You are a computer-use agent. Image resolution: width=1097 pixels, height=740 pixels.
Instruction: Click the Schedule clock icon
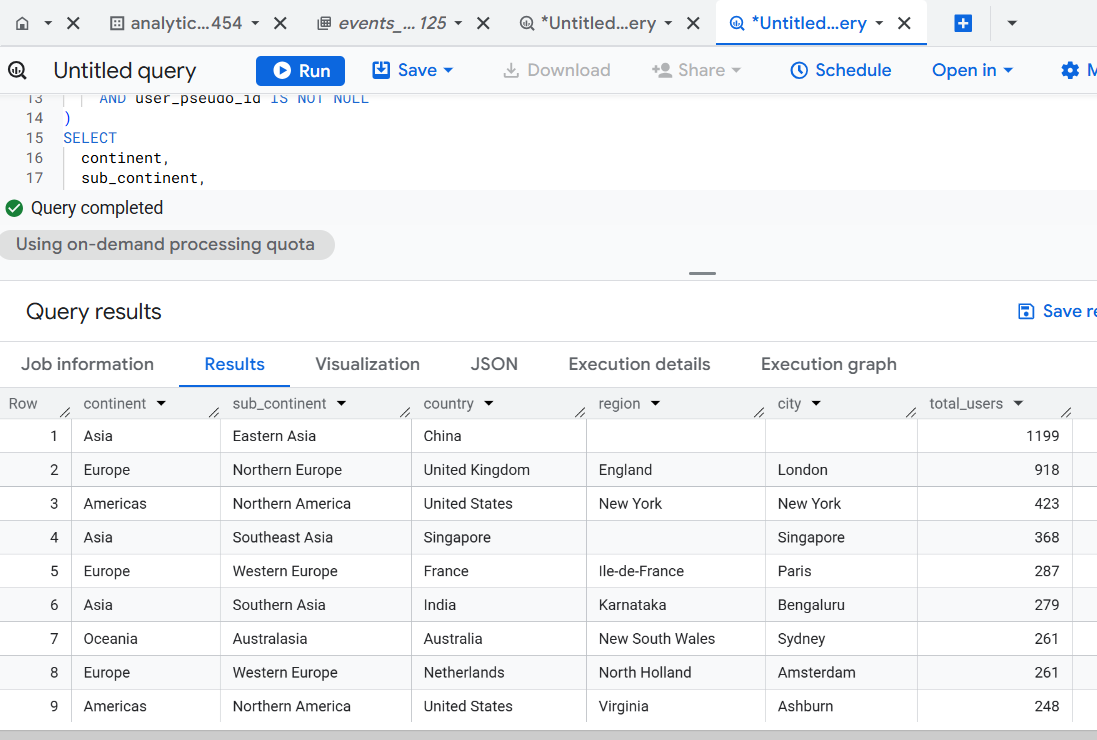pyautogui.click(x=799, y=70)
